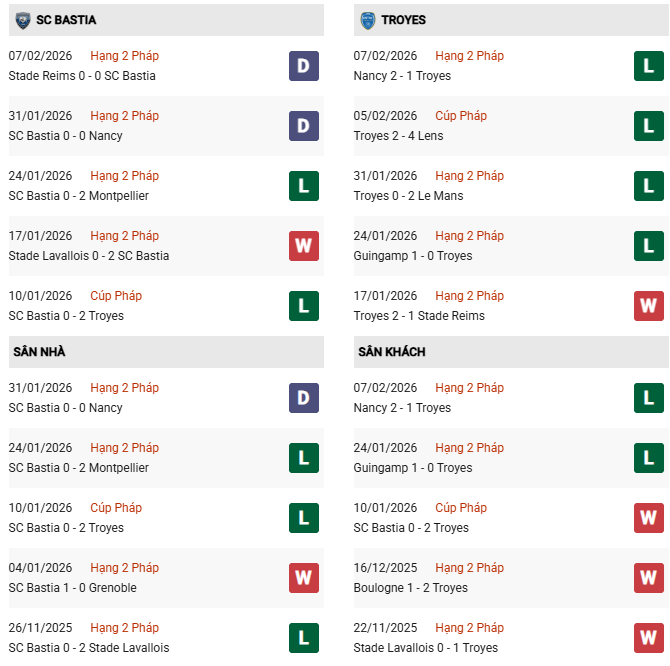This screenshot has width=670, height=666.
Task: Select W badge for Stade Lavallois 0-2 SC Bastia
Action: (303, 246)
